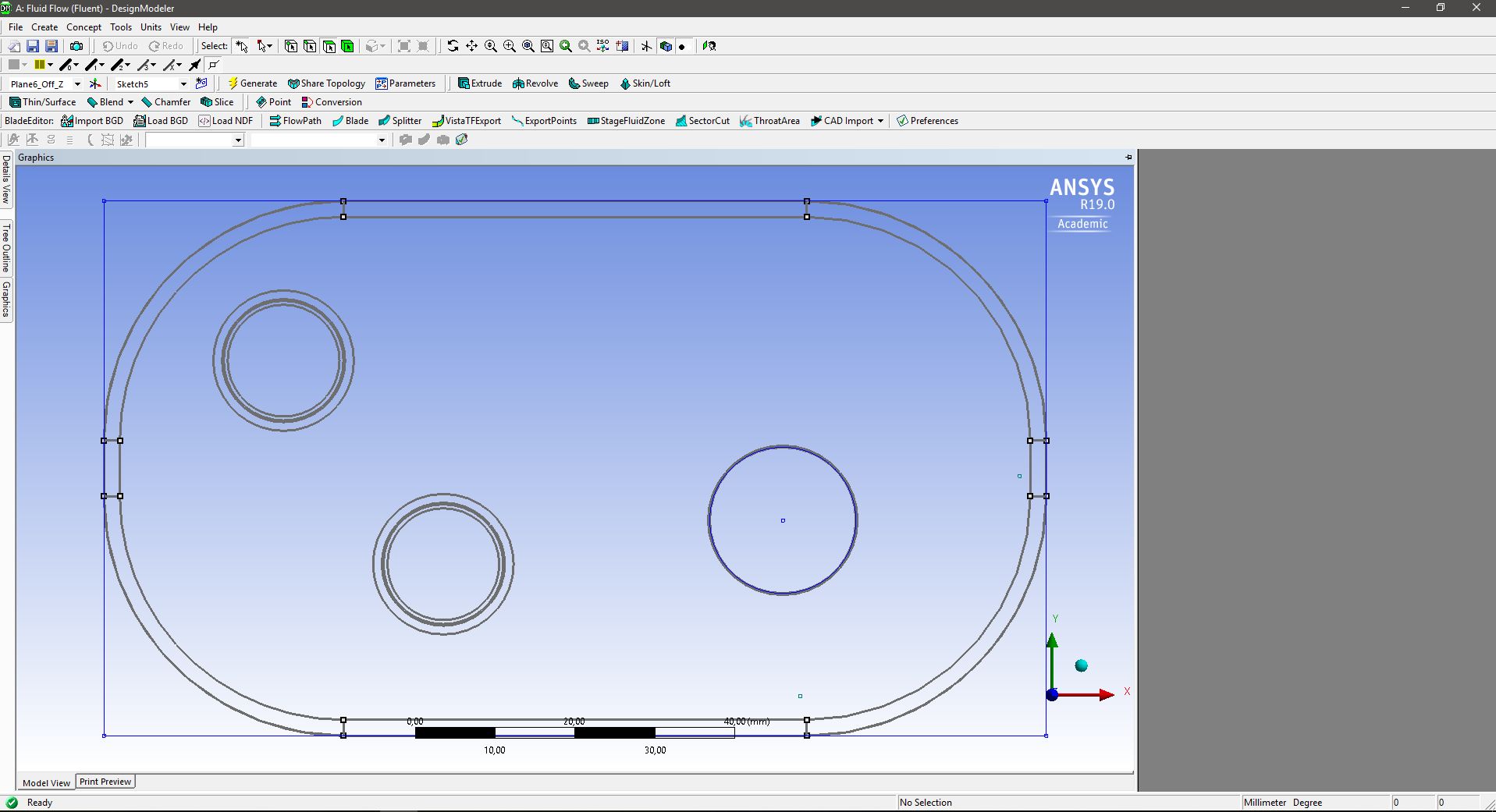Open the Tree Outline side panel
This screenshot has height=812, width=1496.
click(6, 246)
